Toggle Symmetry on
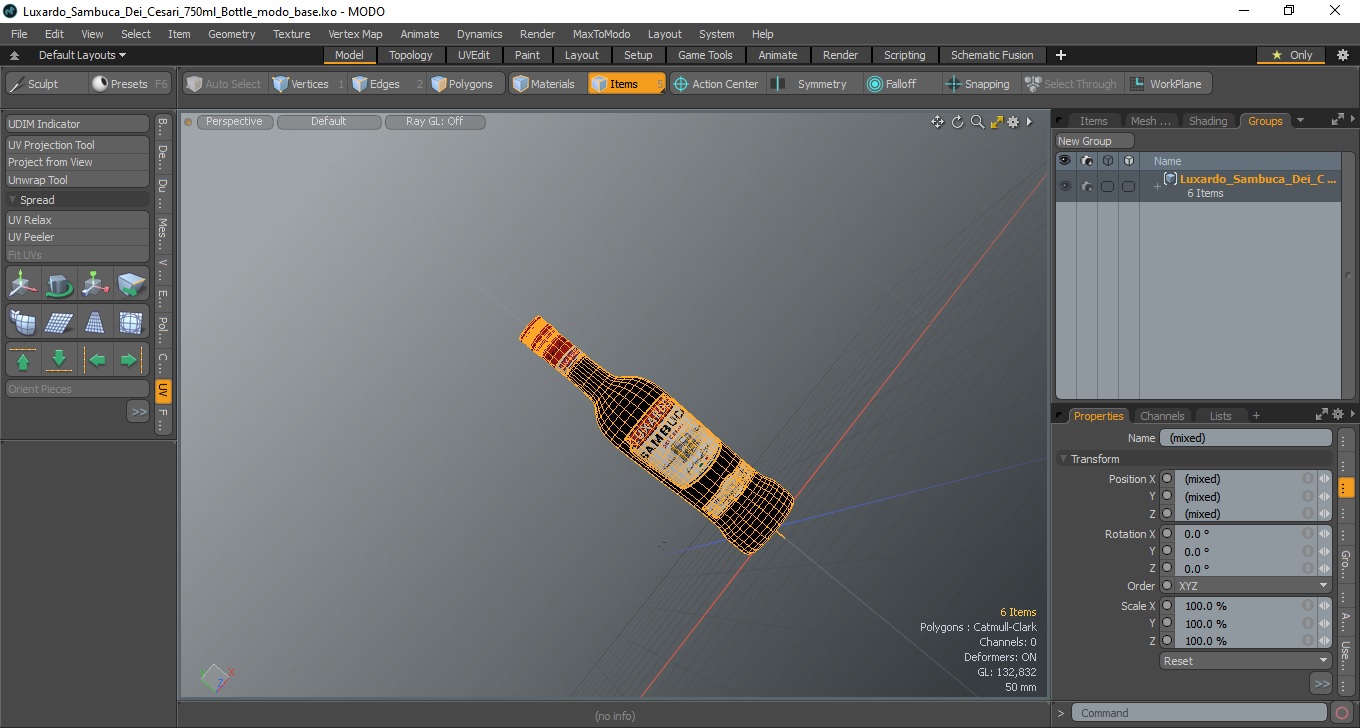This screenshot has height=728, width=1360. pyautogui.click(x=814, y=84)
